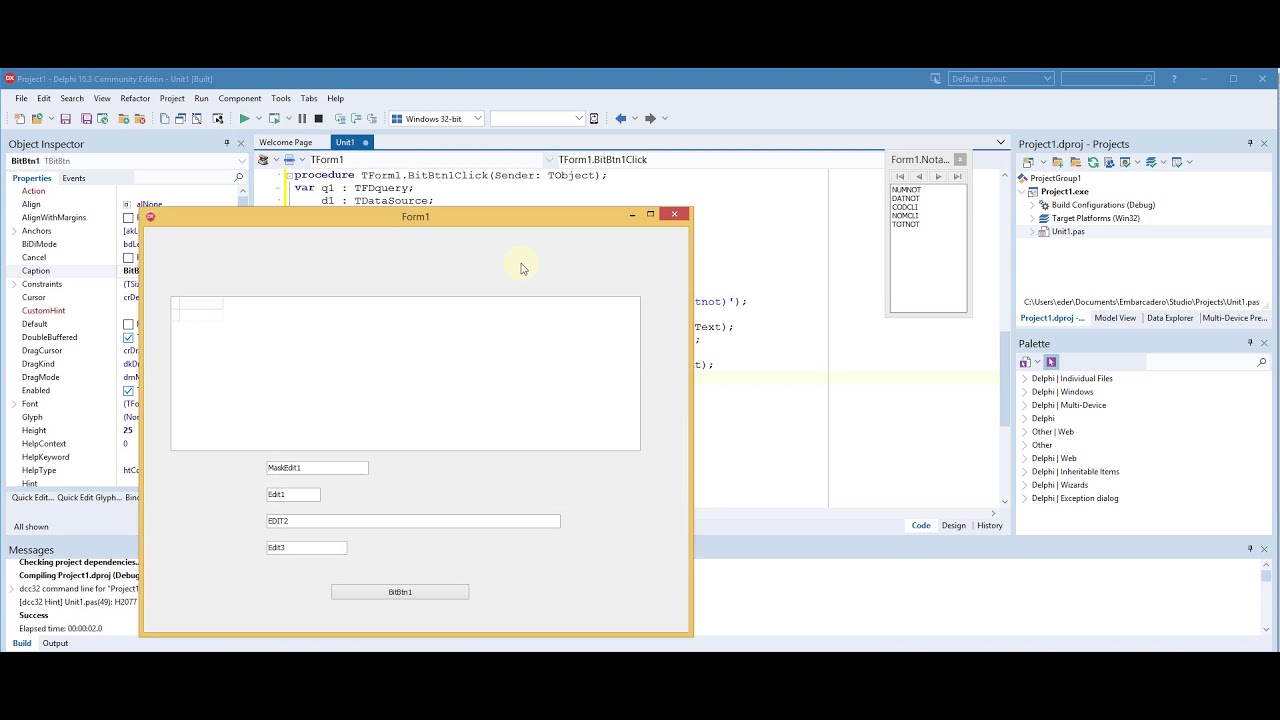Toggle the AlignWithMargins checkbox

(x=128, y=217)
